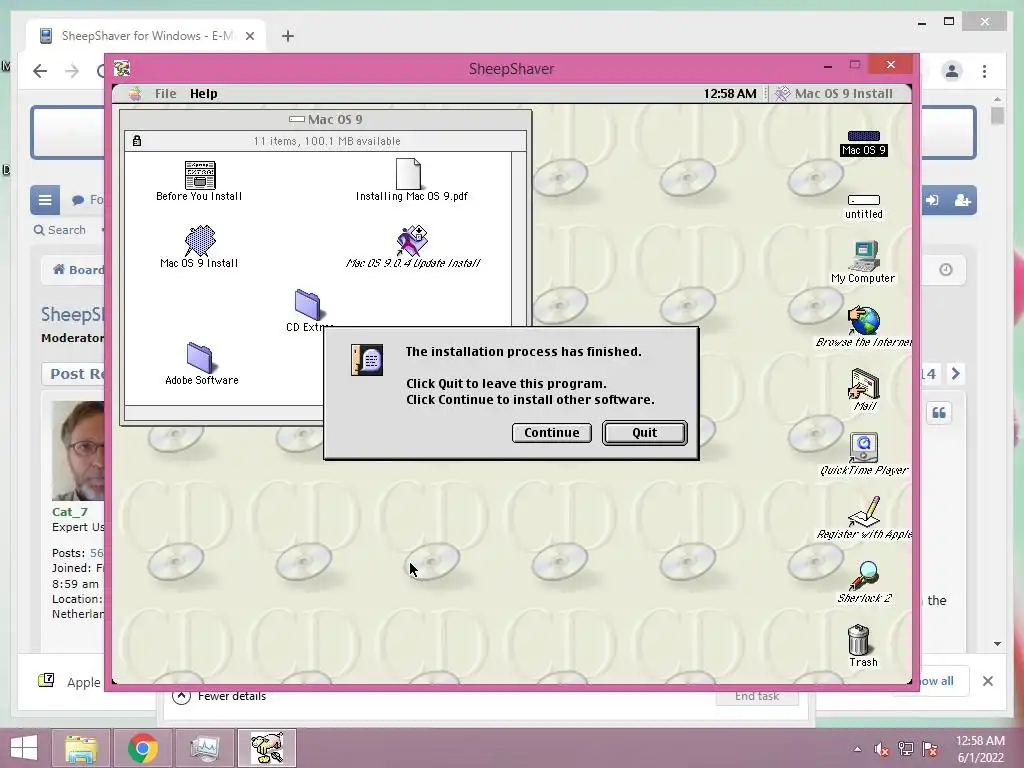Open the Chrome three-dot menu

tap(985, 71)
